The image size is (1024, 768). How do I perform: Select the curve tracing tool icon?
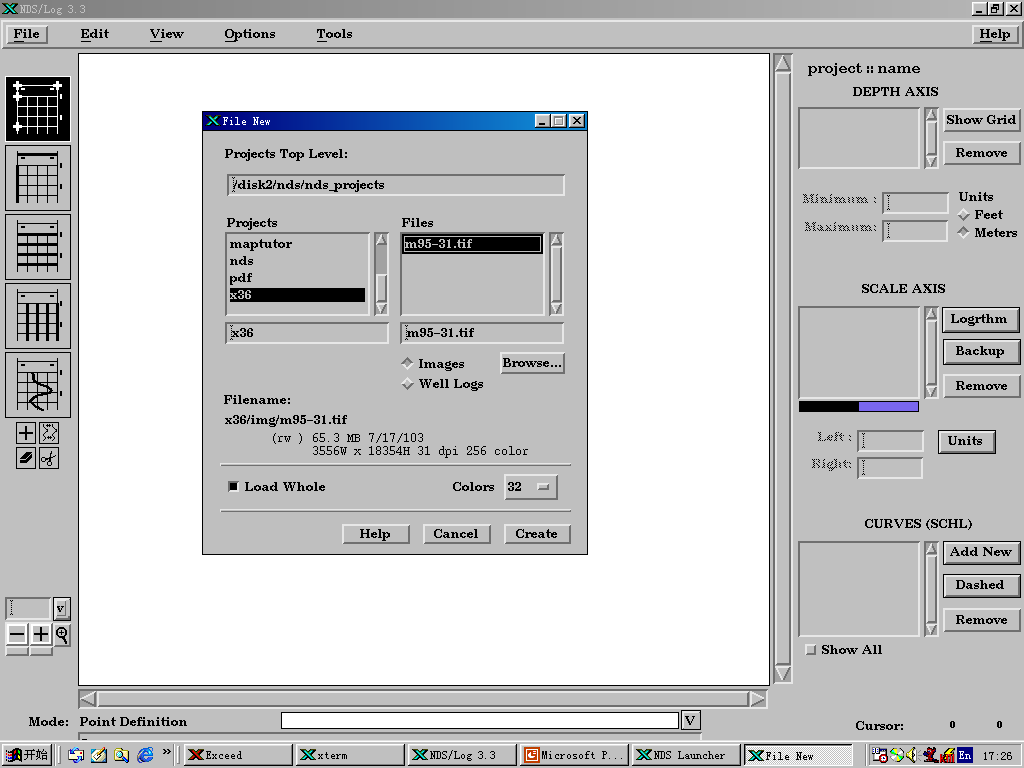tap(38, 385)
